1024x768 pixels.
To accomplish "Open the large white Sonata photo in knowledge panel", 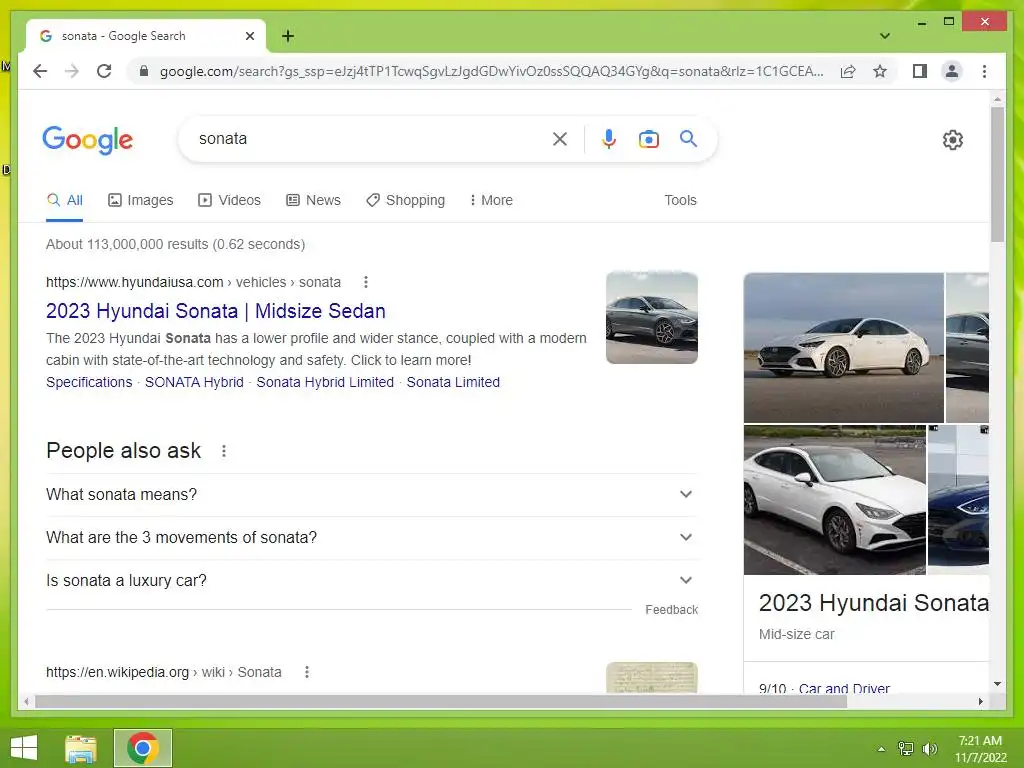I will click(x=844, y=347).
